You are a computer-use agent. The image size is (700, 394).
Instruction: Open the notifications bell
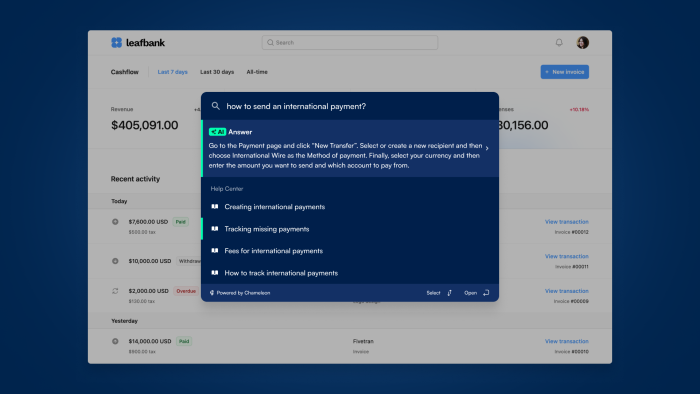559,42
